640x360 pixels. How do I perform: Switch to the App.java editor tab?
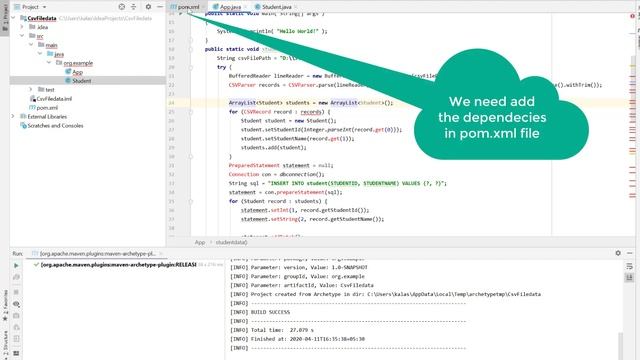click(x=230, y=7)
